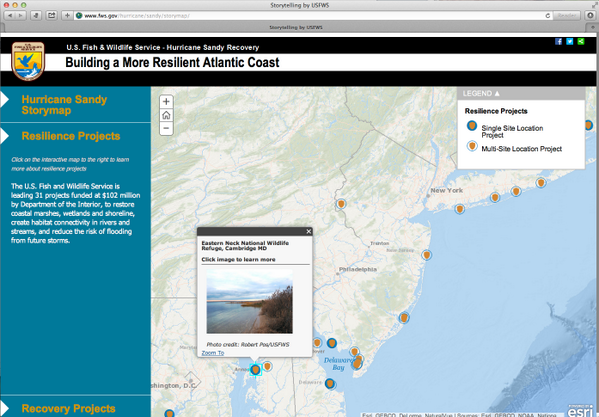The width and height of the screenshot is (599, 417).
Task: Click westernmost Long Island marker
Action: click(x=460, y=209)
